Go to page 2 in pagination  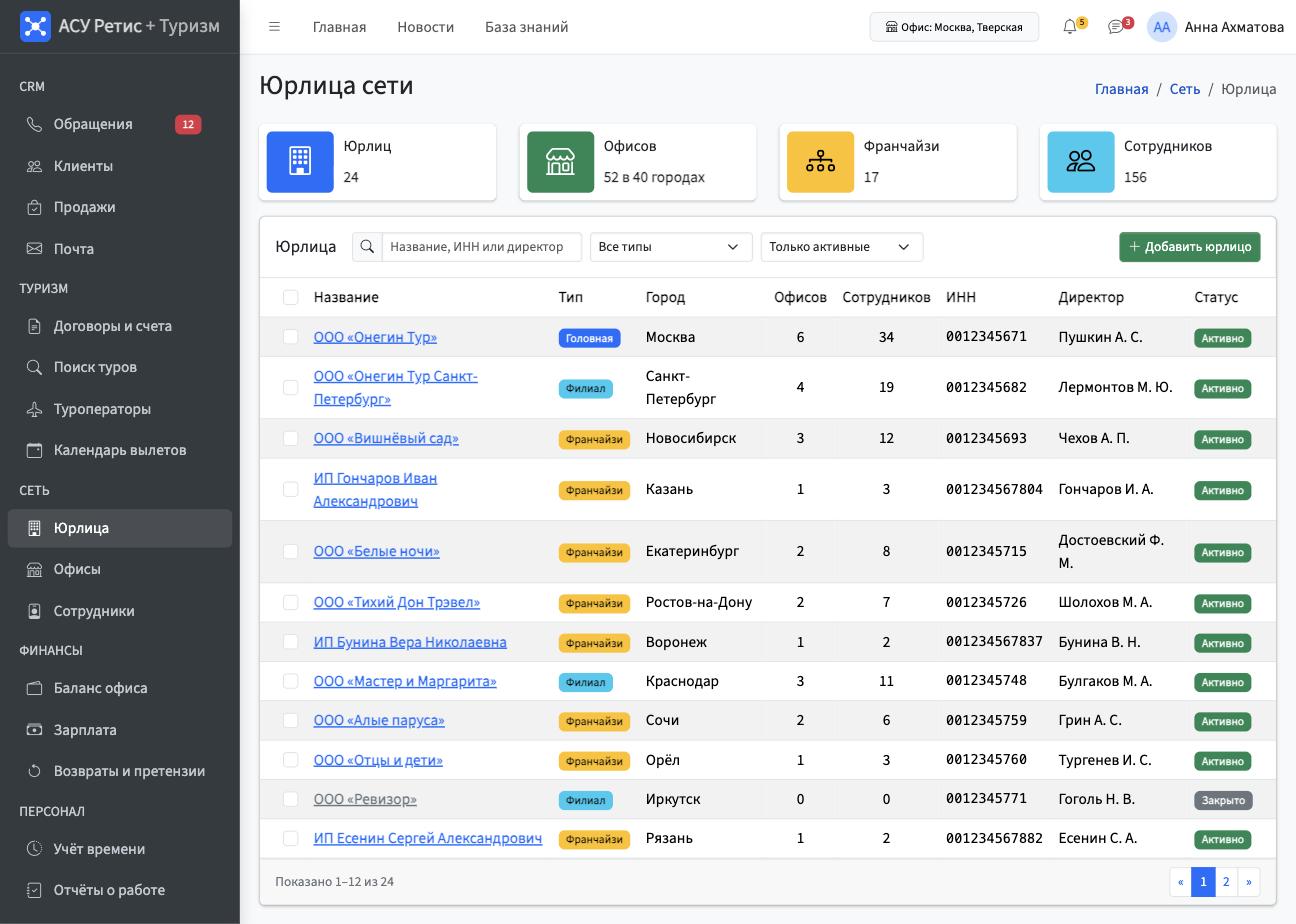(1226, 881)
